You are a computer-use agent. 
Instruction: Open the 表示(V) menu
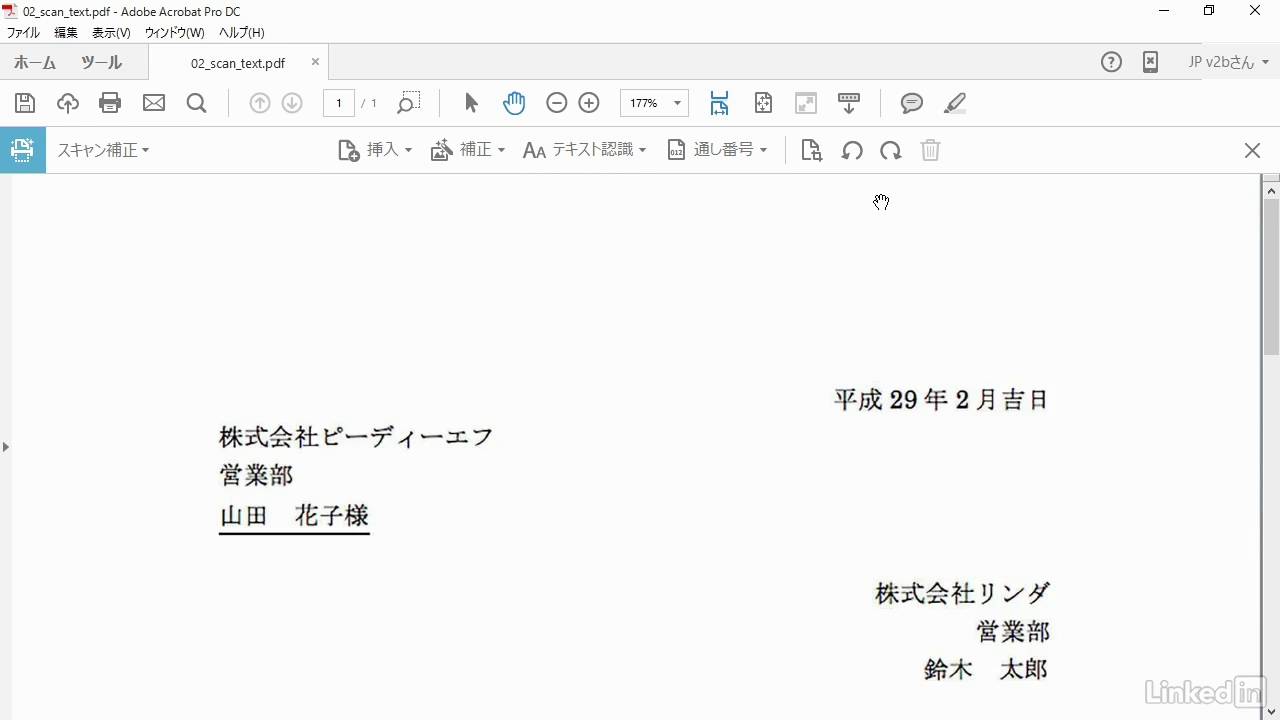(x=111, y=32)
